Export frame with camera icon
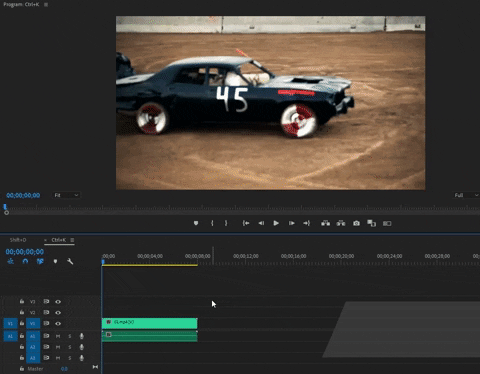Viewport: 480px width, 374px height. tap(356, 223)
